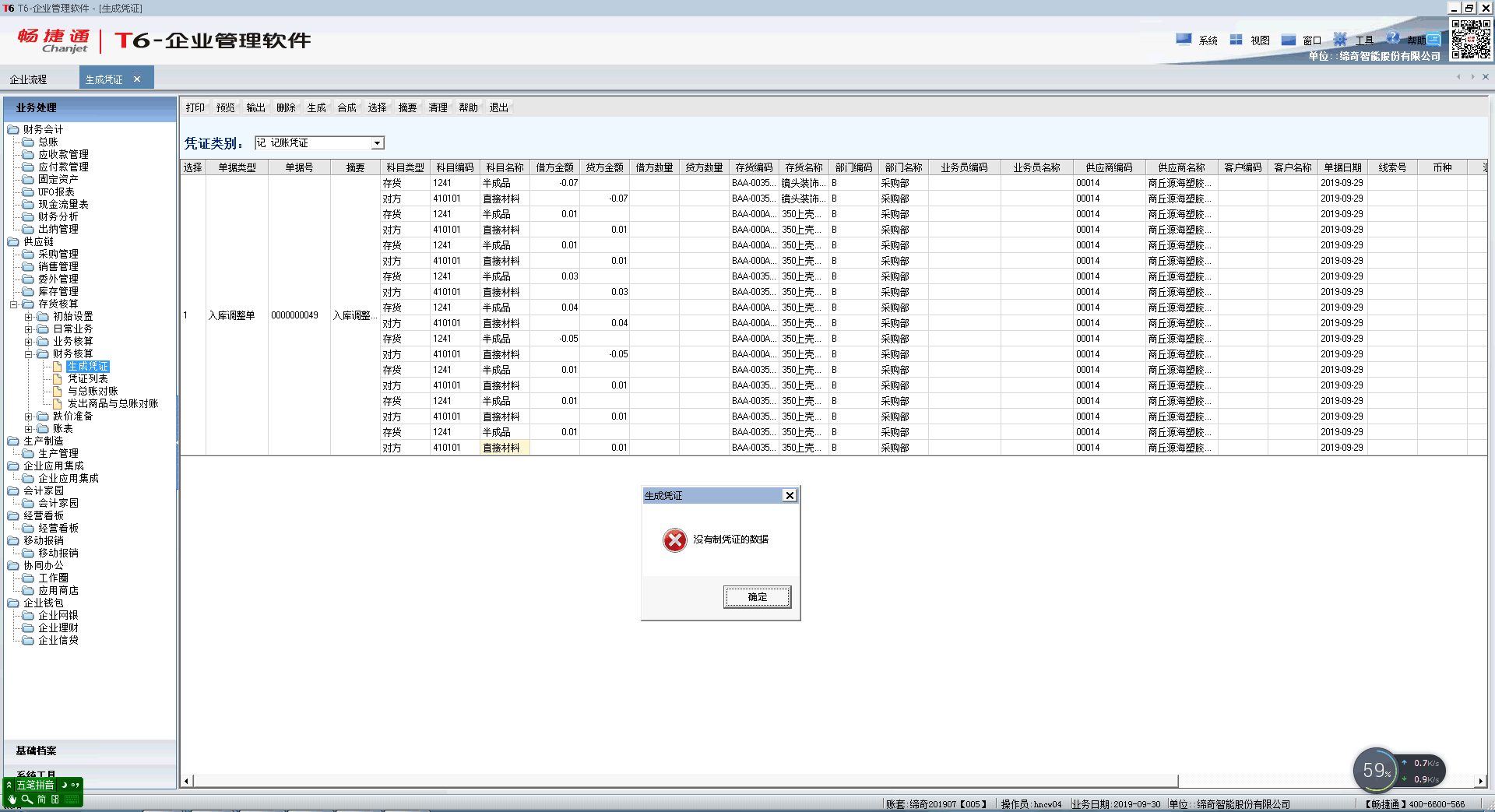Expand the 跌价准备 tree node
This screenshot has height=812, width=1495.
click(28, 417)
